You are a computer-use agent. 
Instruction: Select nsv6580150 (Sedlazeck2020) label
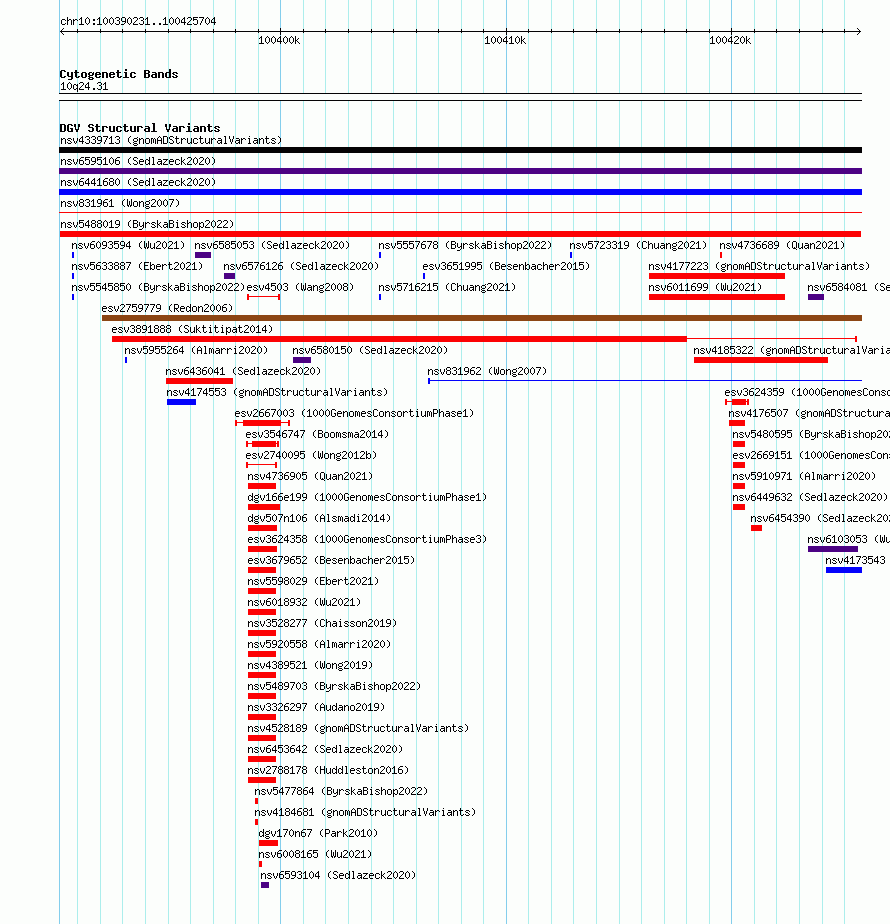pos(370,351)
